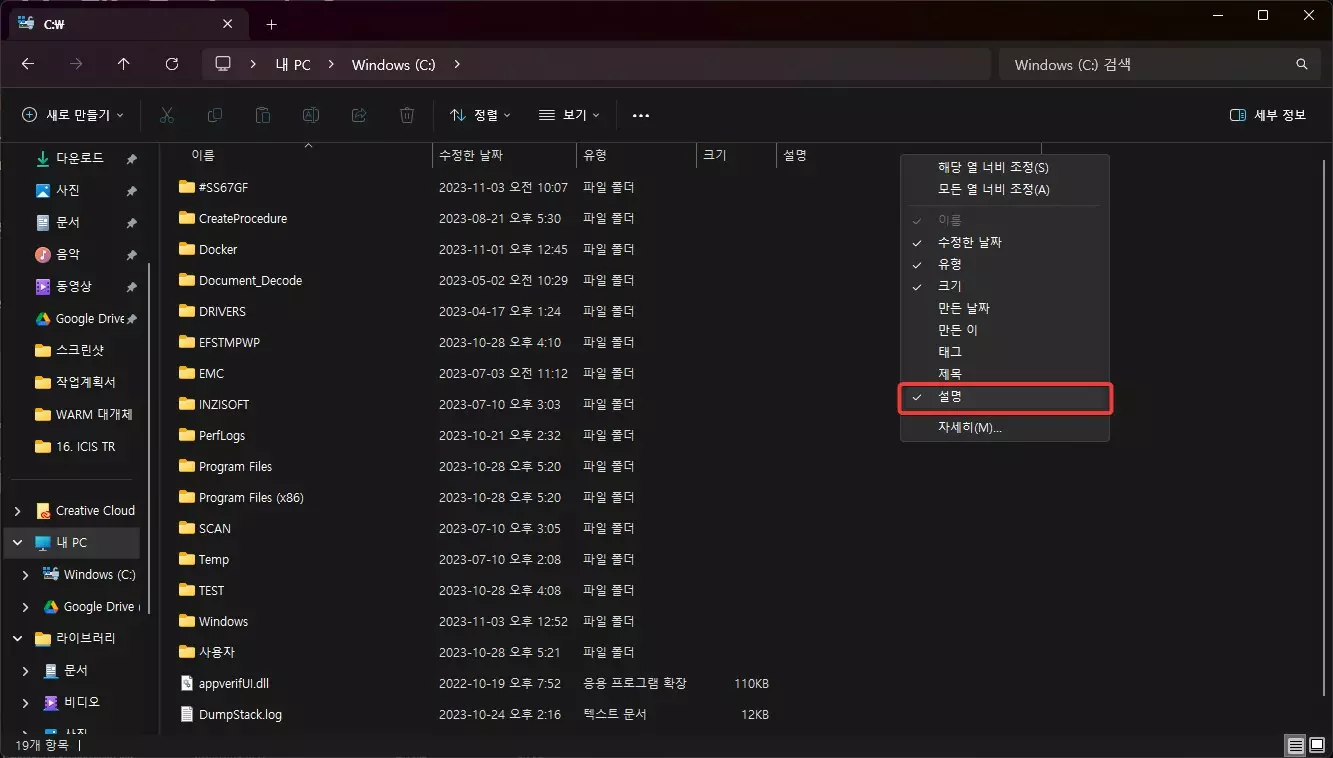This screenshot has height=758, width=1333.
Task: Switch to details view icon in status bar
Action: [1296, 745]
